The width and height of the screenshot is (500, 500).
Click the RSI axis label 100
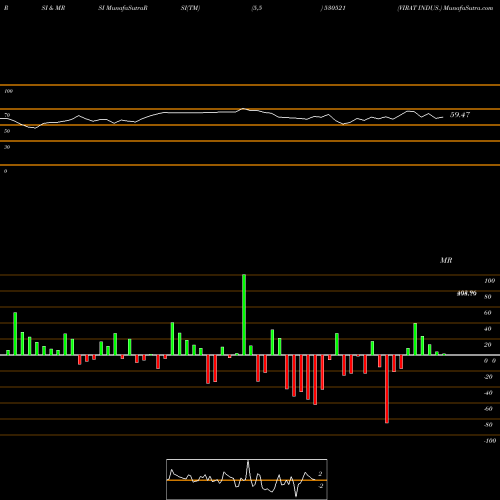8,91
